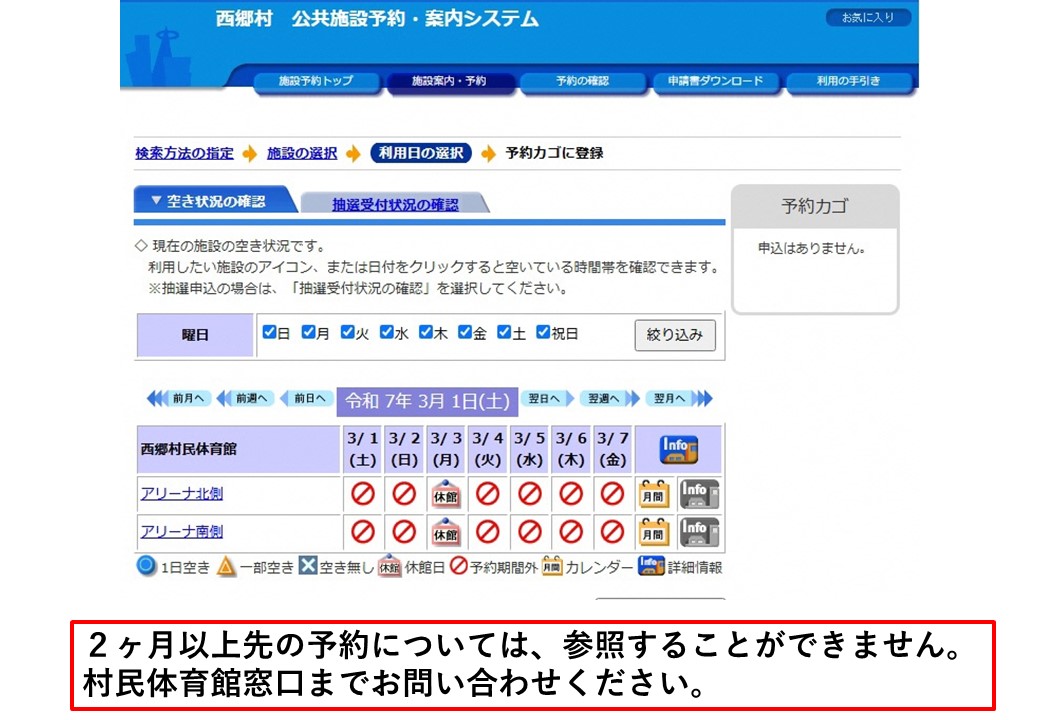The height and width of the screenshot is (720, 1040).
Task: Open the 利用の手引き tab
Action: tap(848, 81)
